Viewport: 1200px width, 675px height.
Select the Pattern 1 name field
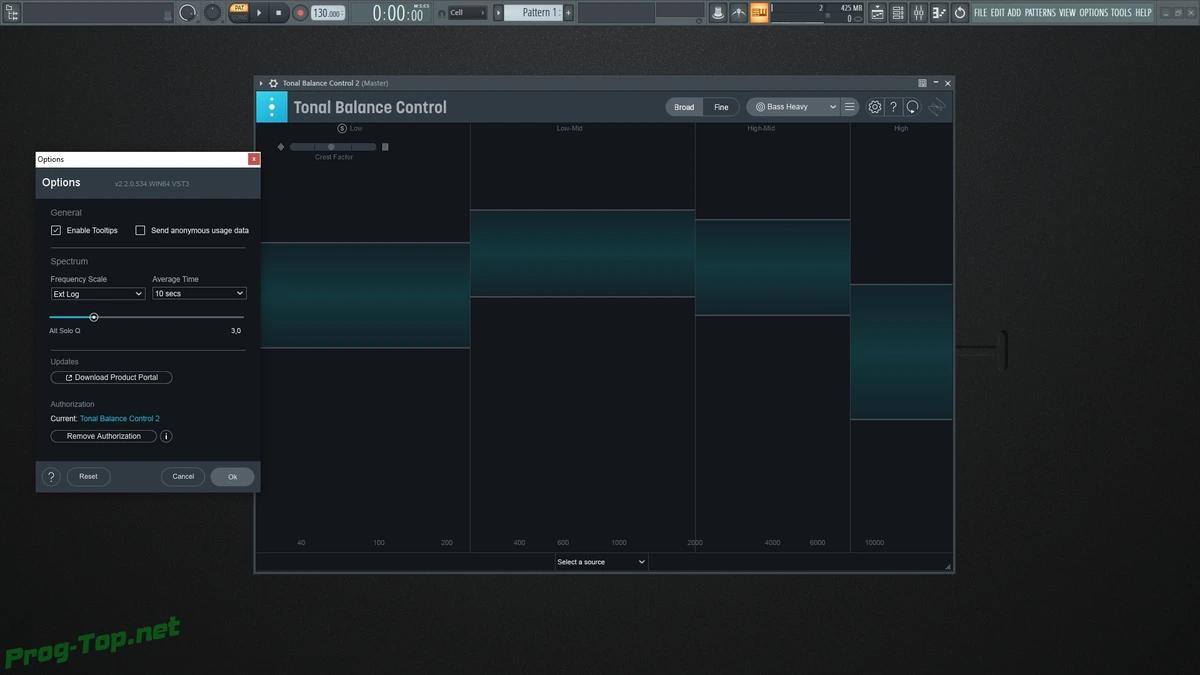(534, 13)
